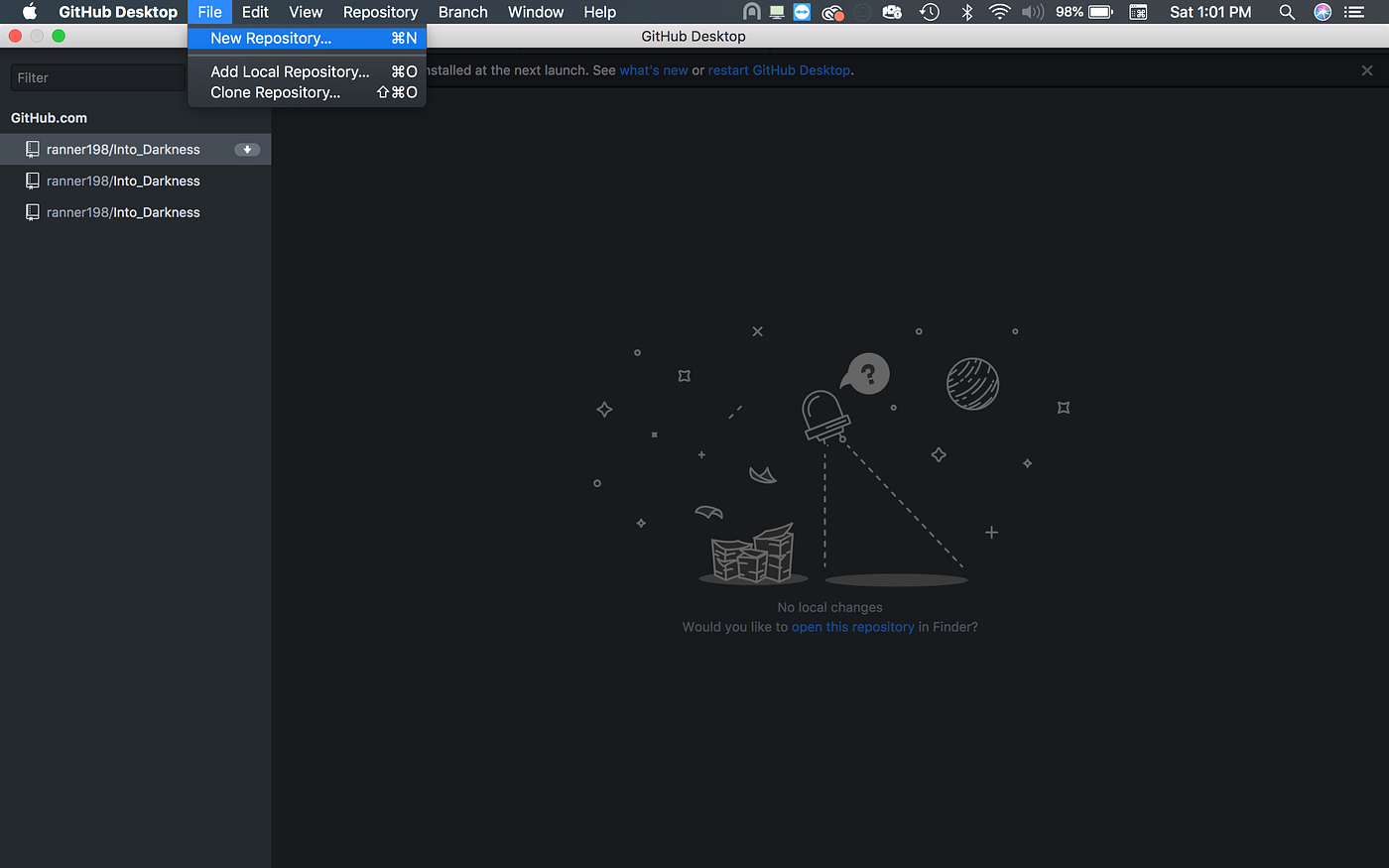
Task: Open the Help menu
Action: tap(600, 12)
